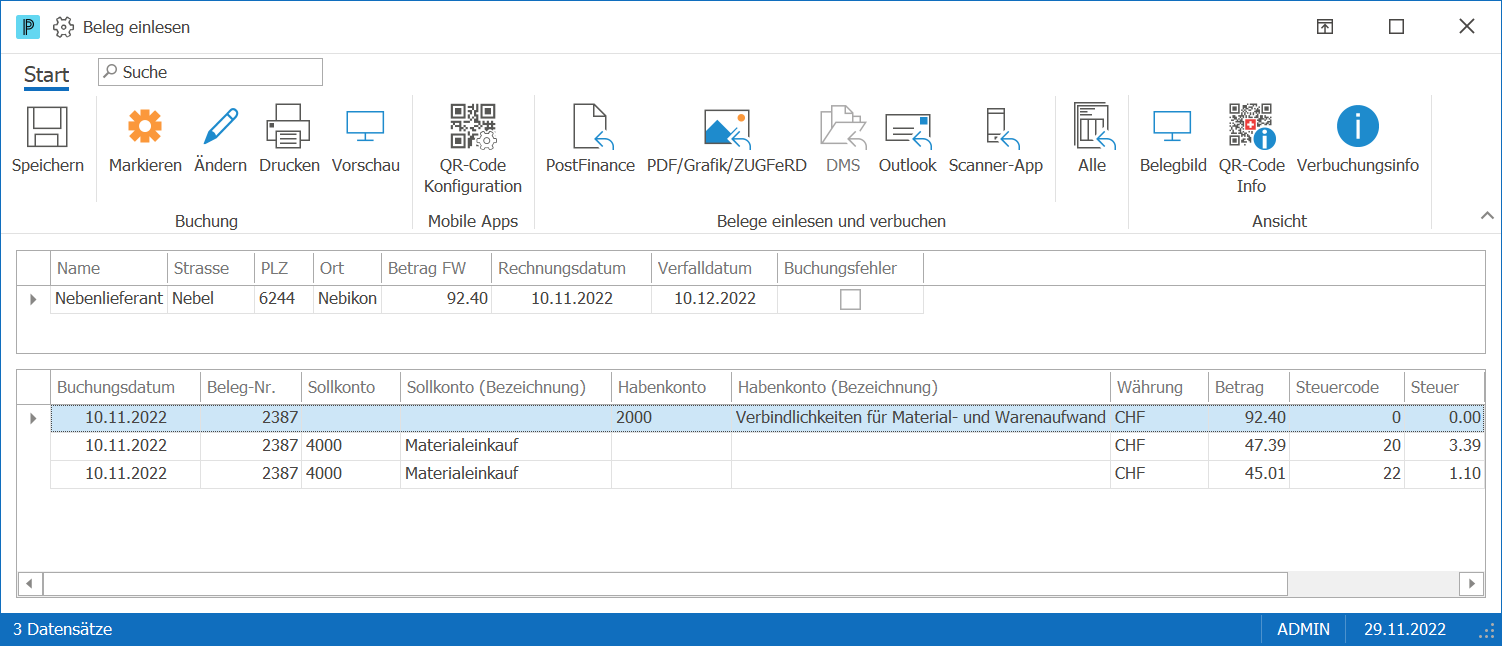Select the Nebenlieferant name cell

[x=109, y=298]
